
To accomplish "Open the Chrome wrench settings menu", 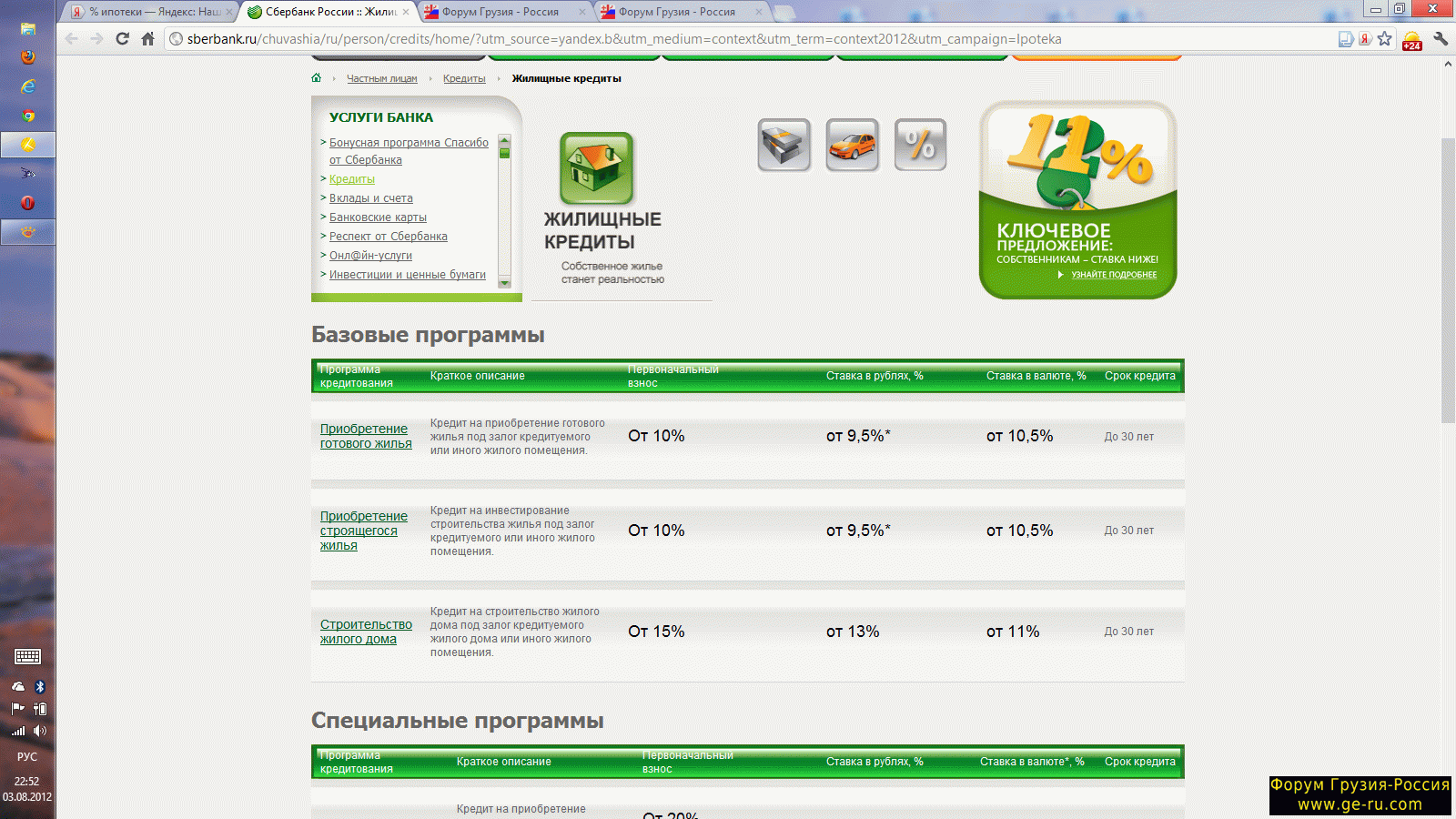I will 1440,39.
